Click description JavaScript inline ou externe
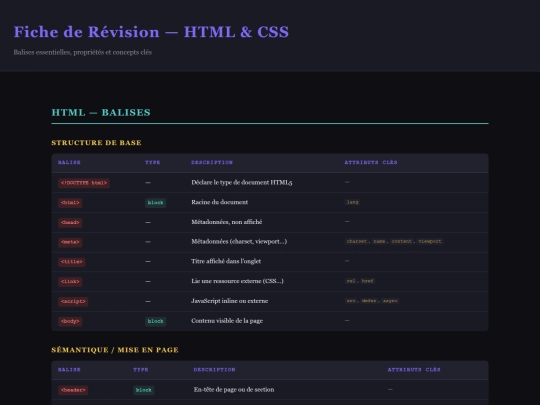Image resolution: width=540 pixels, height=405 pixels. [x=229, y=301]
